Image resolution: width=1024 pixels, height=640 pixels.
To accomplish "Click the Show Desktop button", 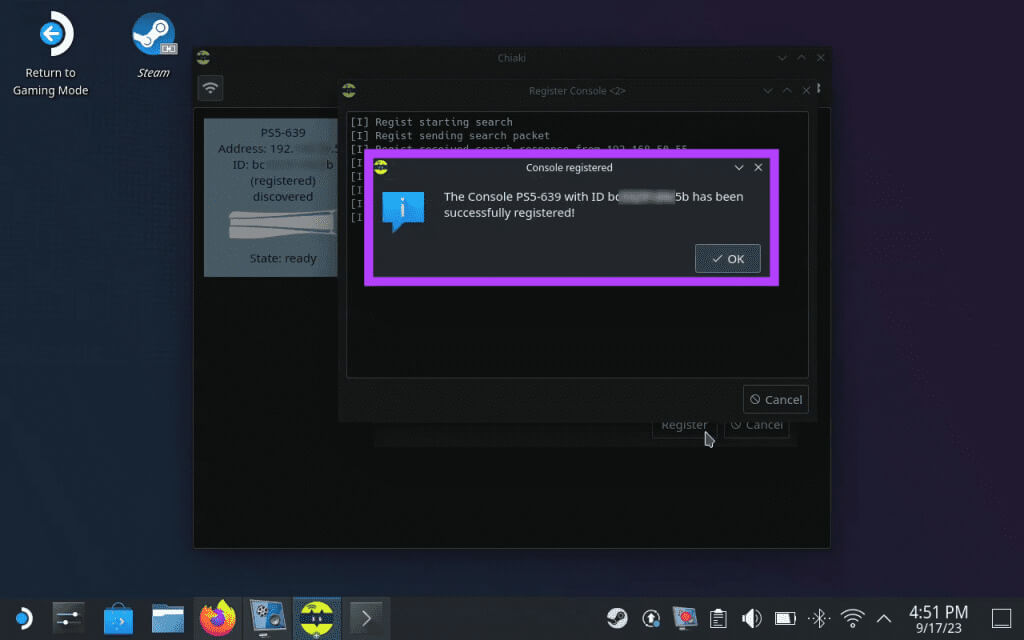I will (x=1001, y=618).
